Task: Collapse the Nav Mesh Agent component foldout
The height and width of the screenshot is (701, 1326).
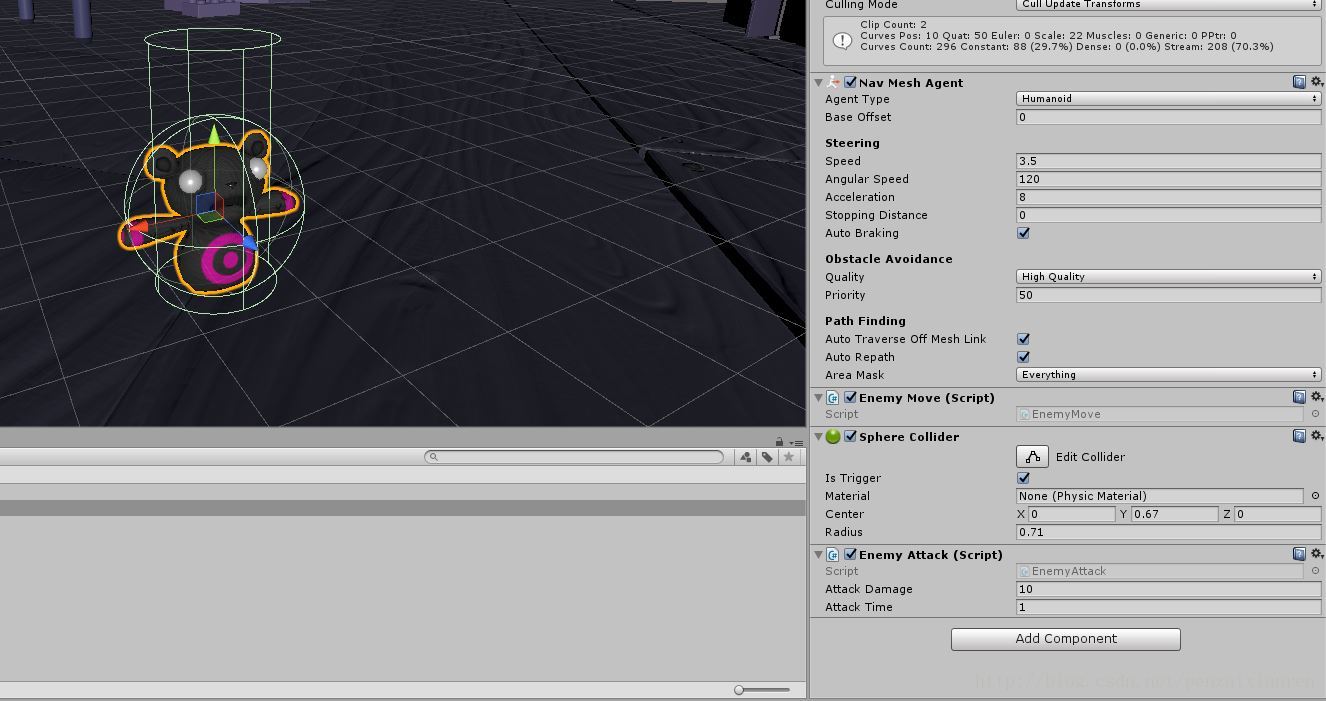Action: point(818,82)
